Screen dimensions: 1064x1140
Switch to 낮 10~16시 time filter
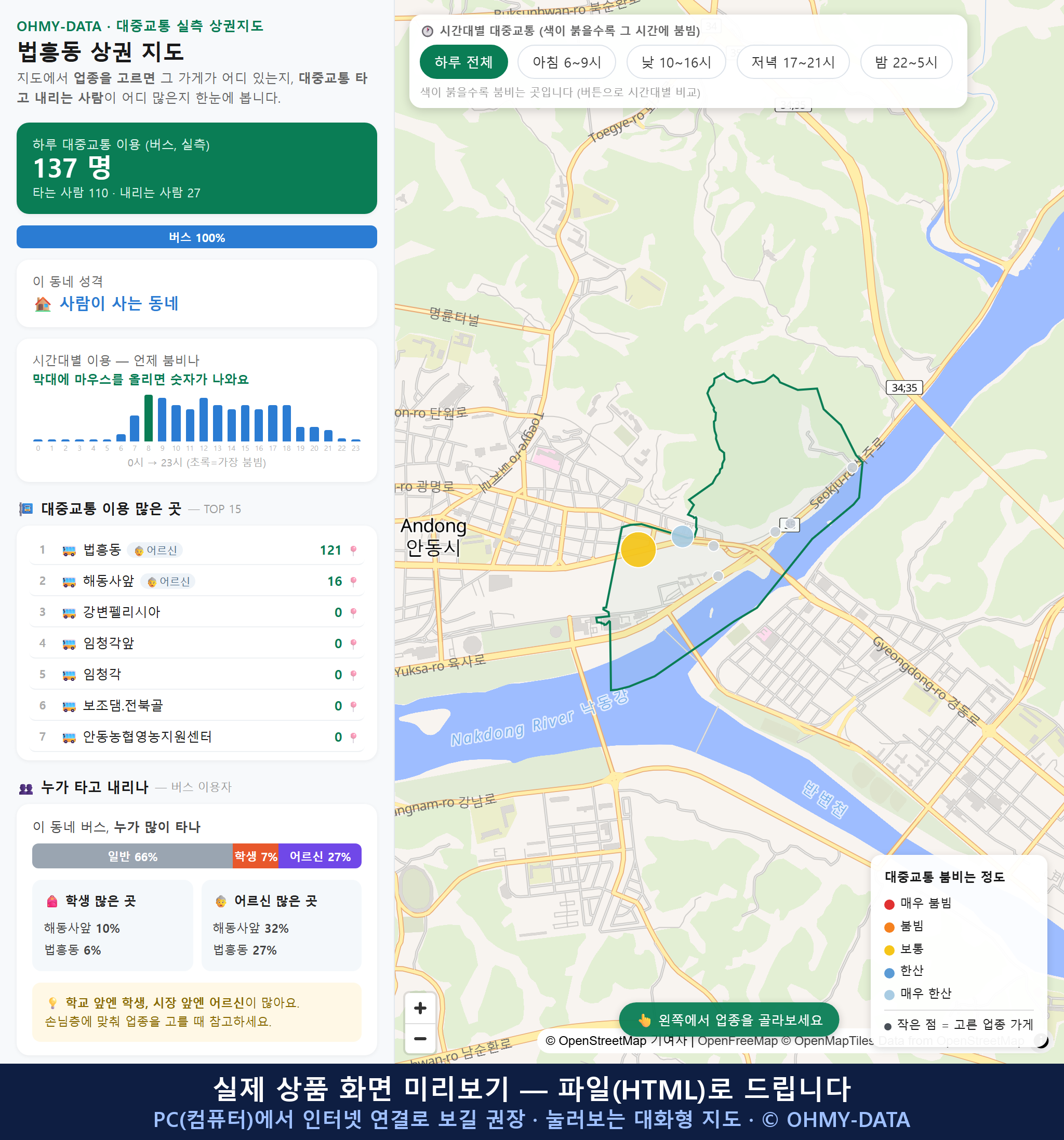click(676, 62)
